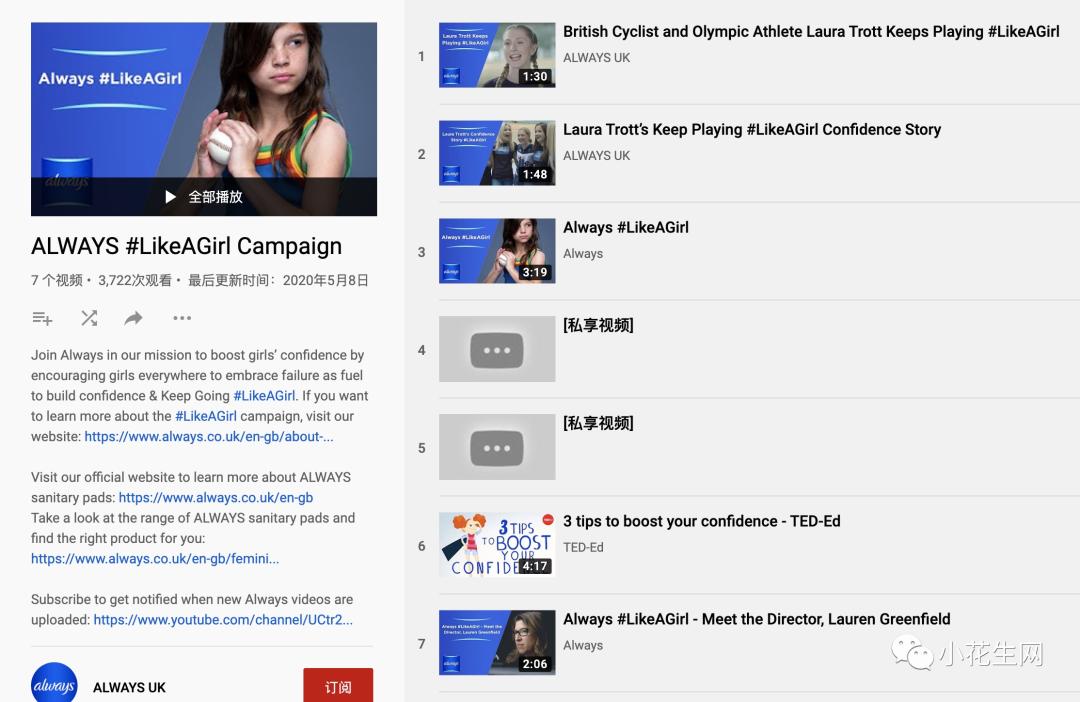The width and height of the screenshot is (1080, 702).
Task: Click [私享视频] title in row 5
Action: pyautogui.click(x=599, y=423)
